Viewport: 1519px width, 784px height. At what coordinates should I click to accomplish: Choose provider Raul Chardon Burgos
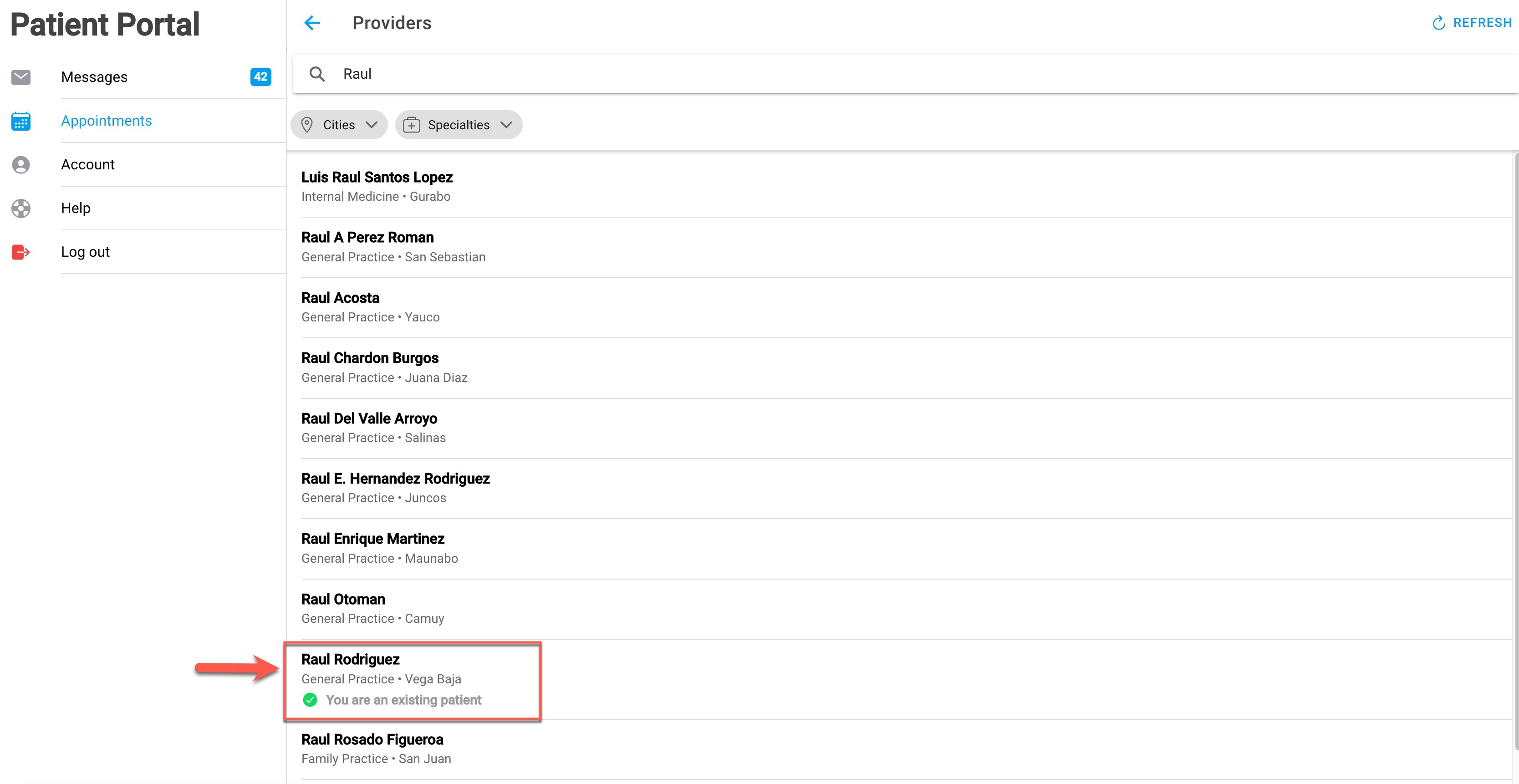[x=370, y=358]
